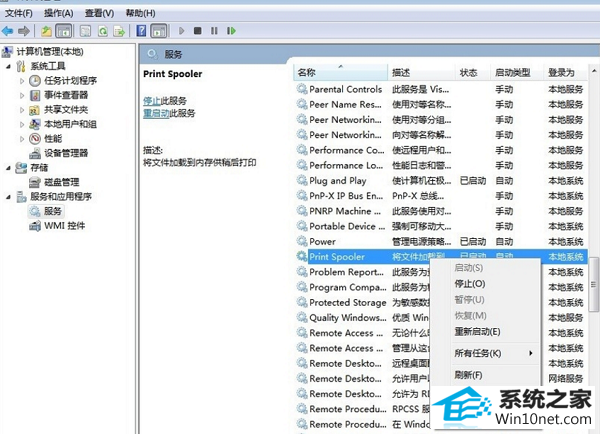Click the Pause service toolbar icon

pyautogui.click(x=214, y=31)
